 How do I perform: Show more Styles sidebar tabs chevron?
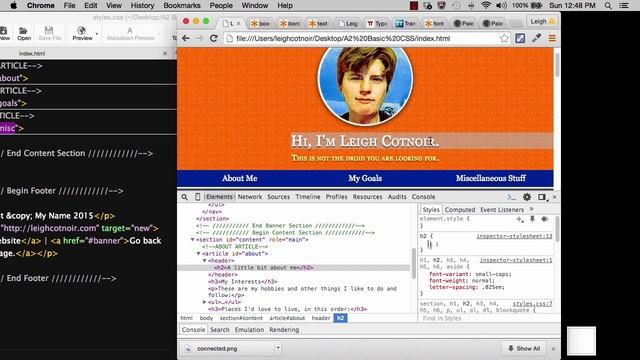click(x=531, y=209)
